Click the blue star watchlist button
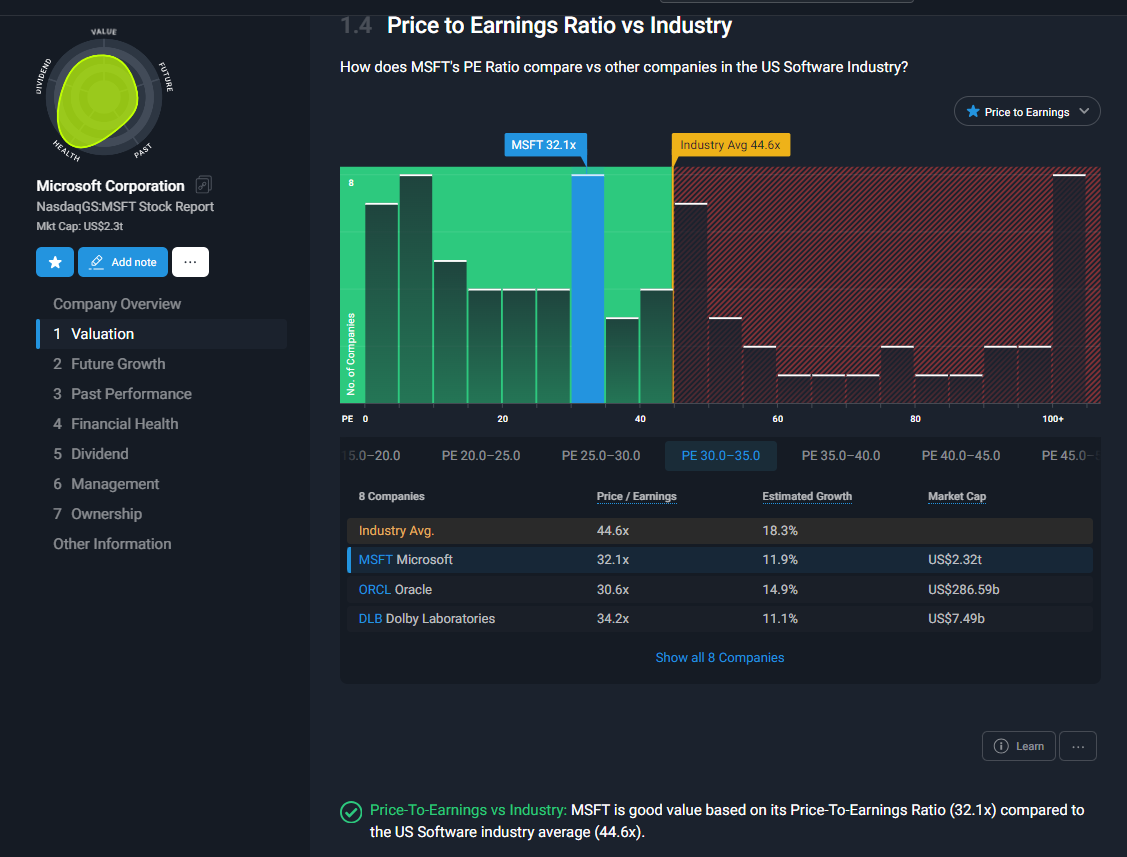Screen dimensions: 1127x857 [x=55, y=262]
